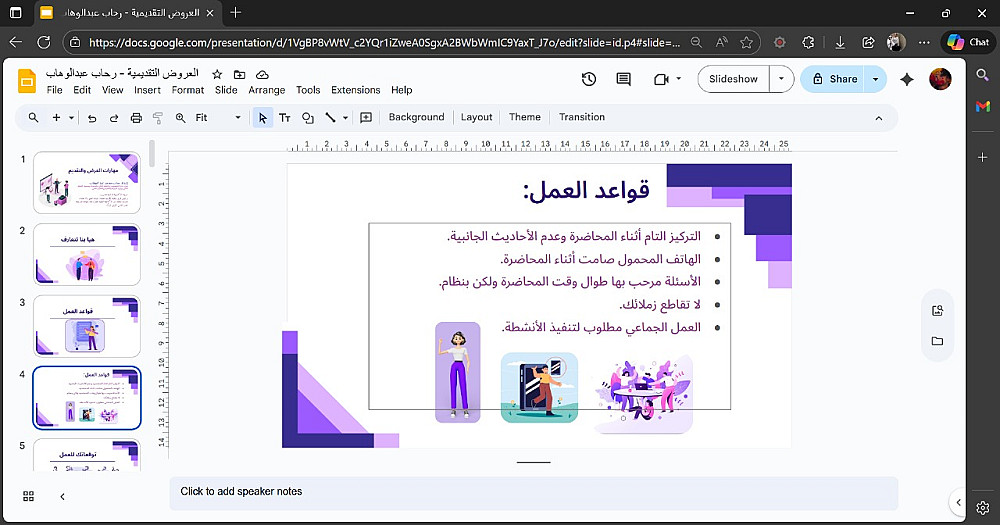The height and width of the screenshot is (525, 1000).
Task: Open version history clock icon
Action: pos(589,79)
